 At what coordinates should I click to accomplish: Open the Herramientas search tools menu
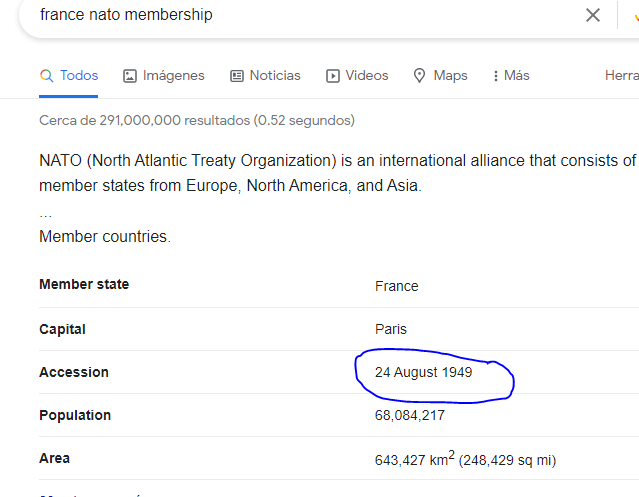[x=621, y=76]
